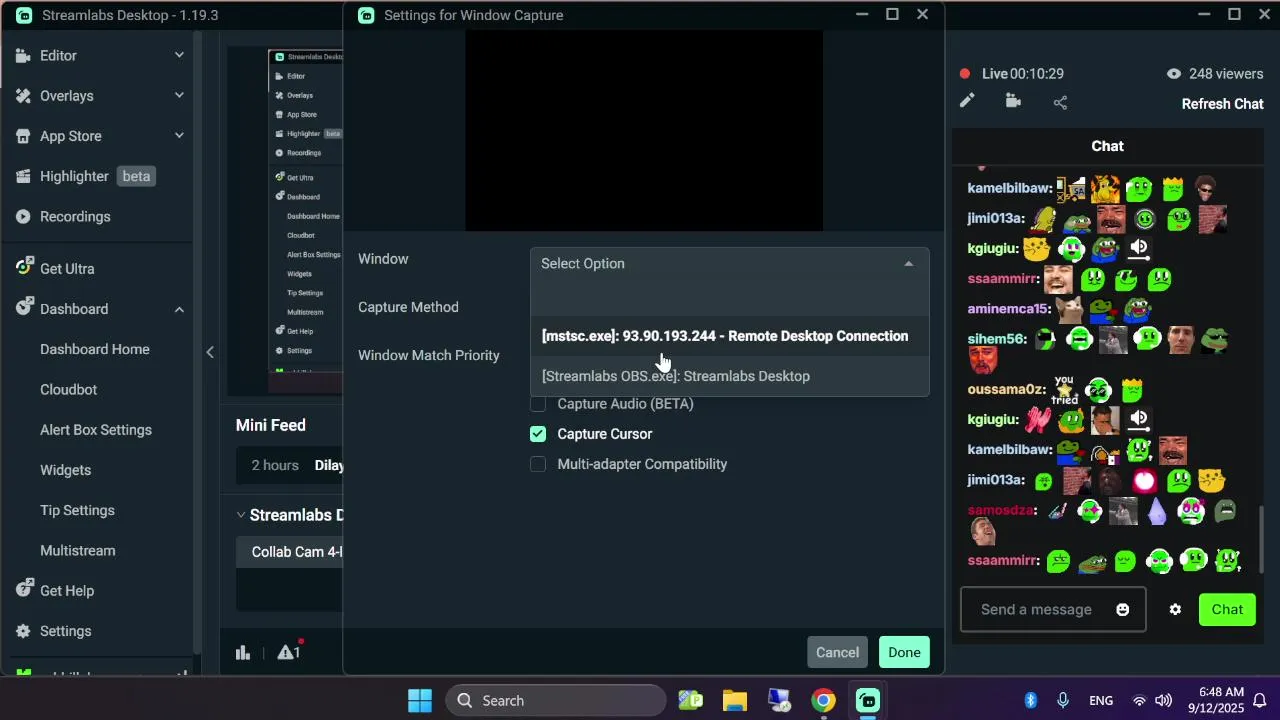Screen dimensions: 1280x720
Task: Click the network and volume tray icons
Action: click(1151, 700)
